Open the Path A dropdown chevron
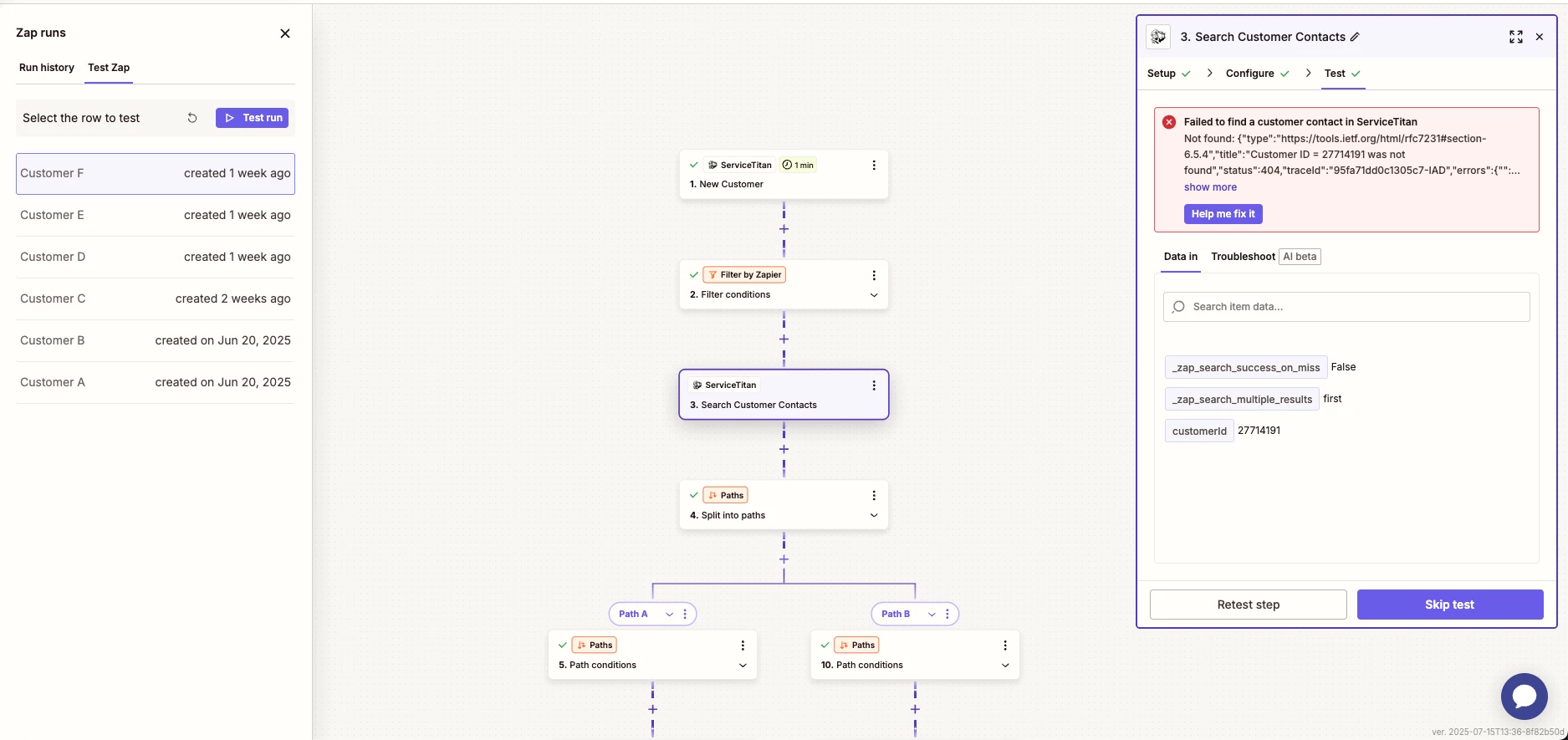The image size is (1568, 740). 669,615
